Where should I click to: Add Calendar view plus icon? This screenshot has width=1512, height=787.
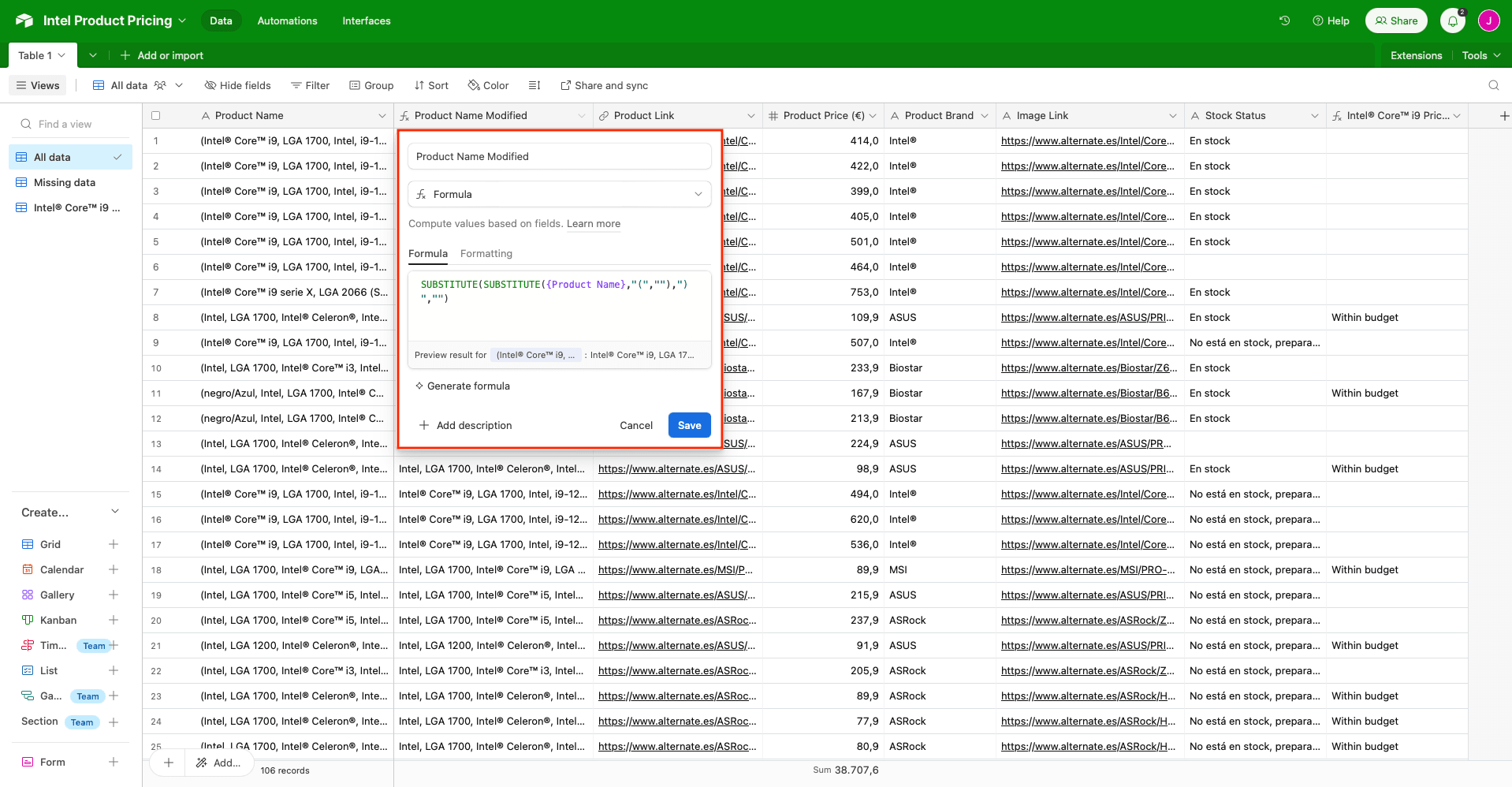pyautogui.click(x=114, y=569)
